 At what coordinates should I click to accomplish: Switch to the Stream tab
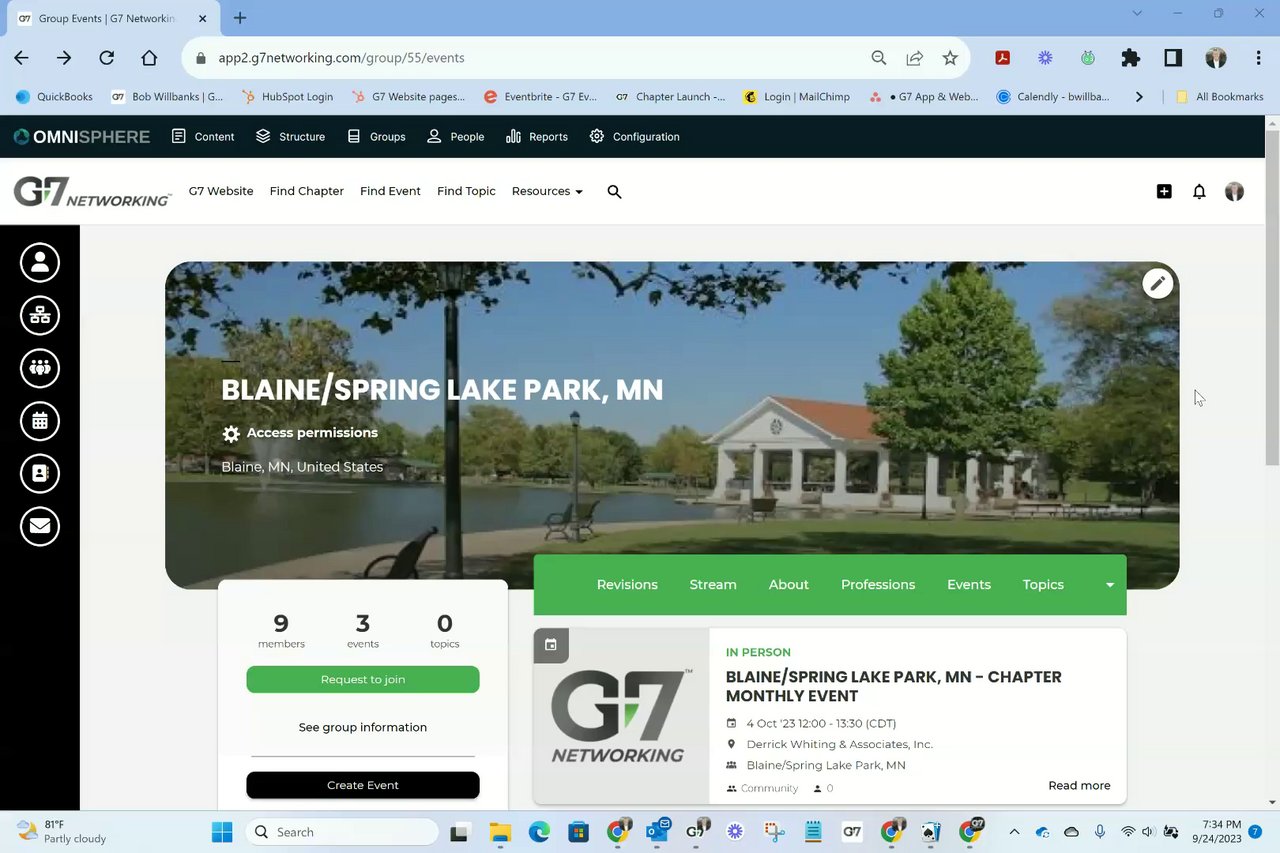click(x=713, y=585)
